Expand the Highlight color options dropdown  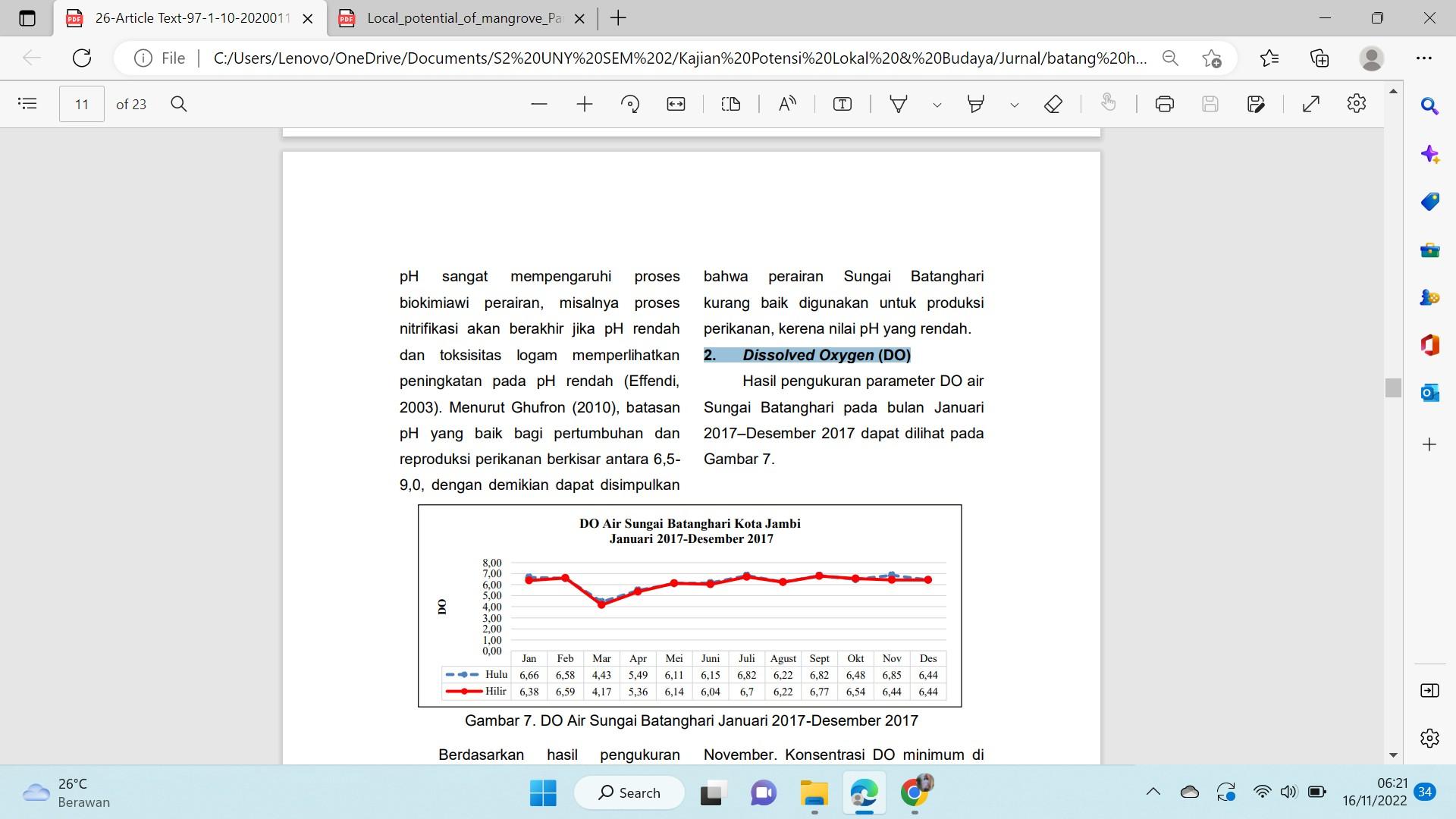[x=1015, y=105]
